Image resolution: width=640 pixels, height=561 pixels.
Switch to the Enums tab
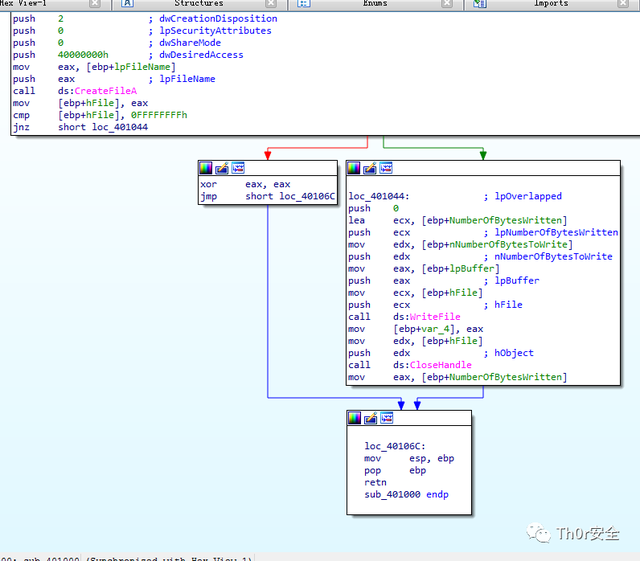(375, 3)
